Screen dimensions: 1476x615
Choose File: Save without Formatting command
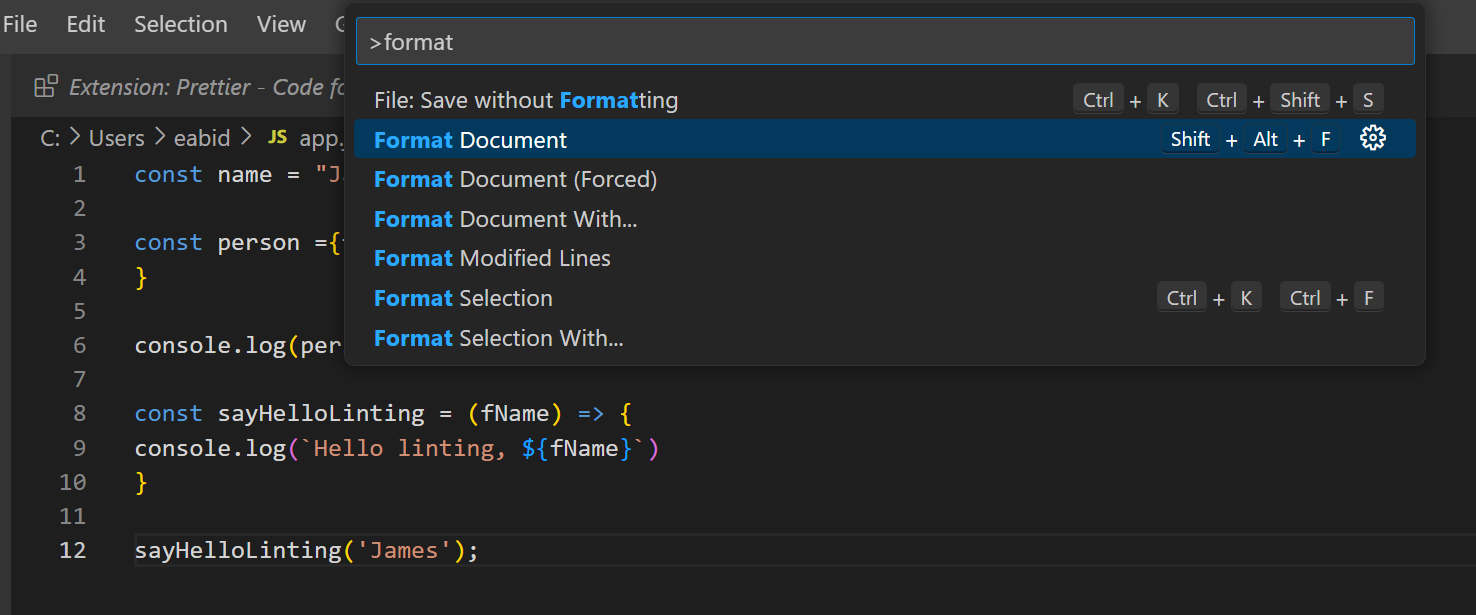click(526, 100)
